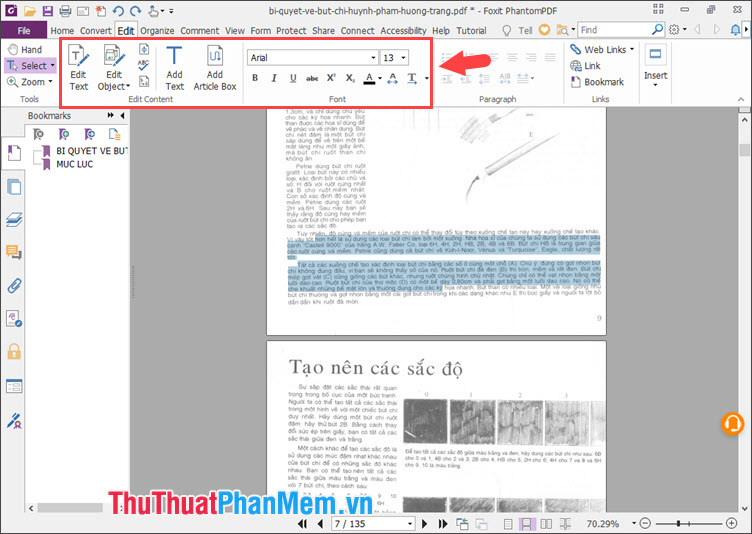Viewport: 752px width, 534px height.
Task: Click the zoom out minus button
Action: coord(646,523)
